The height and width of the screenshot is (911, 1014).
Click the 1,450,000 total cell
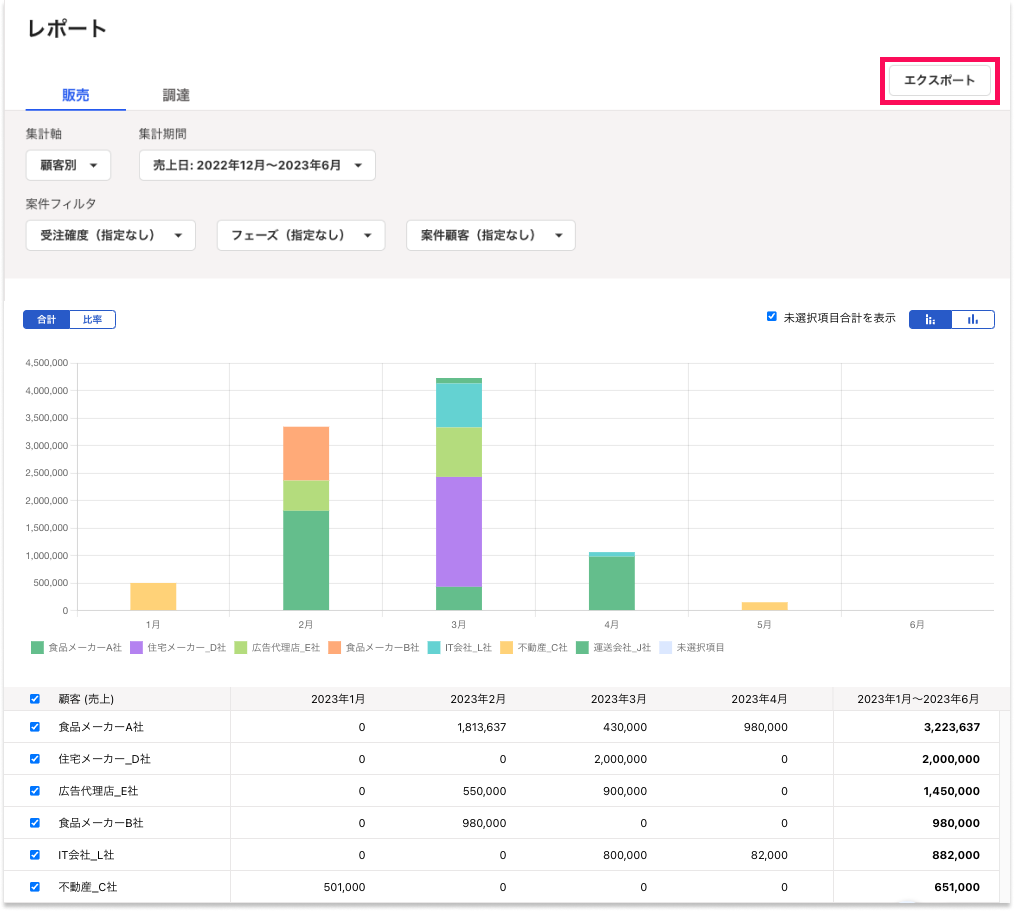(951, 791)
